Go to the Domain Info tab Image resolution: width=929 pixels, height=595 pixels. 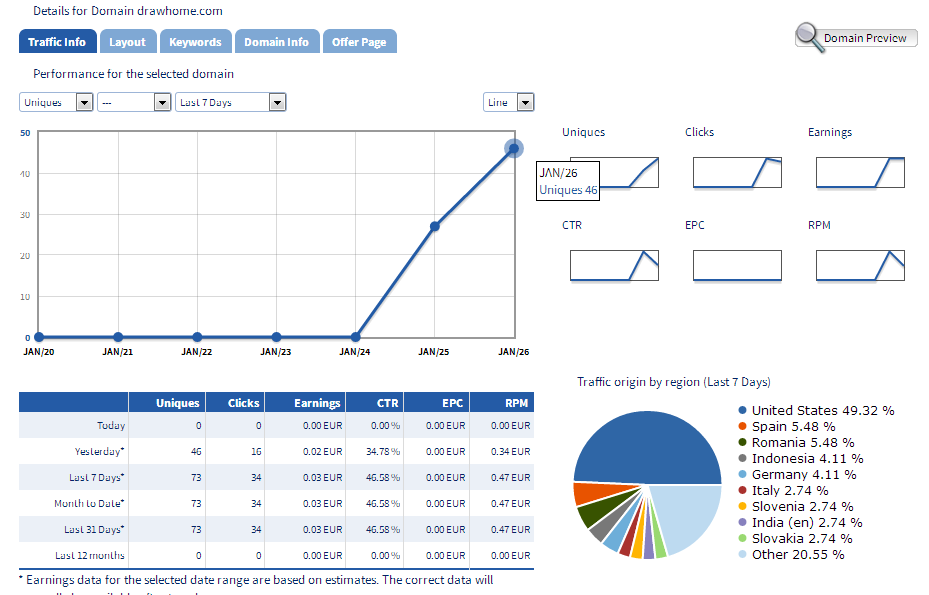277,42
